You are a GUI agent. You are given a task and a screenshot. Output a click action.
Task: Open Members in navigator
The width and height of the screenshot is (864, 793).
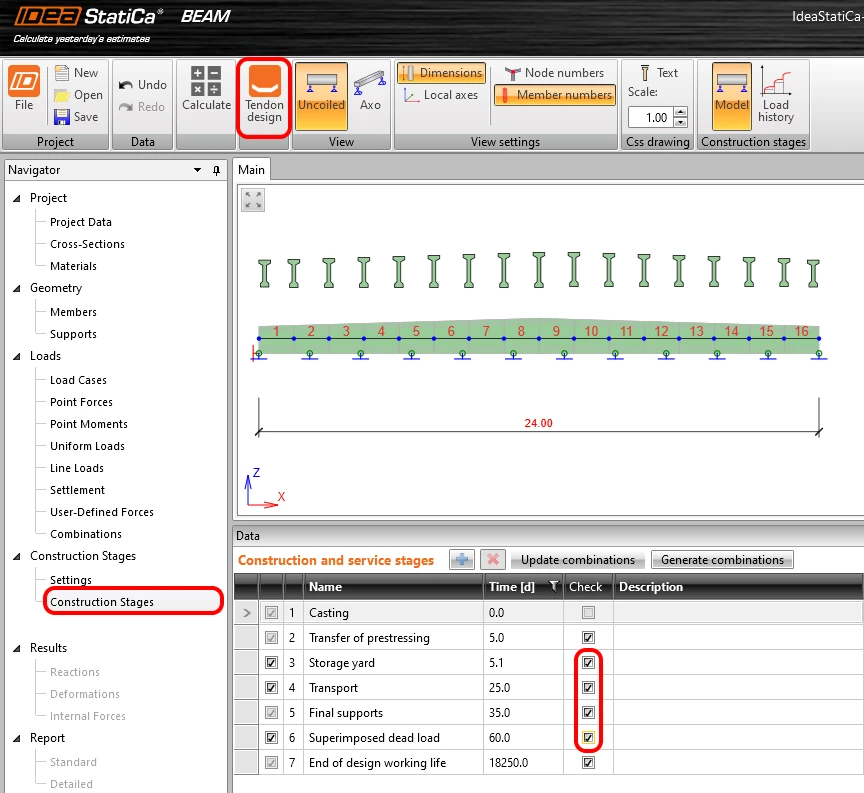pos(73,312)
